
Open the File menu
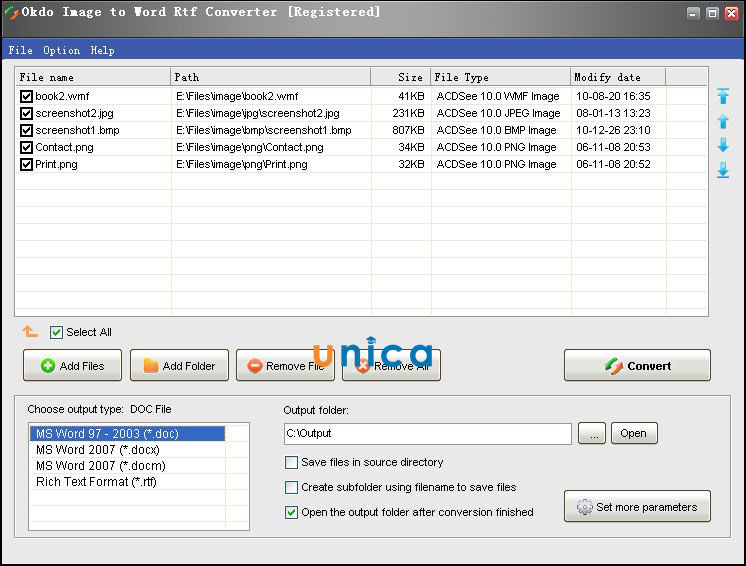tap(20, 50)
